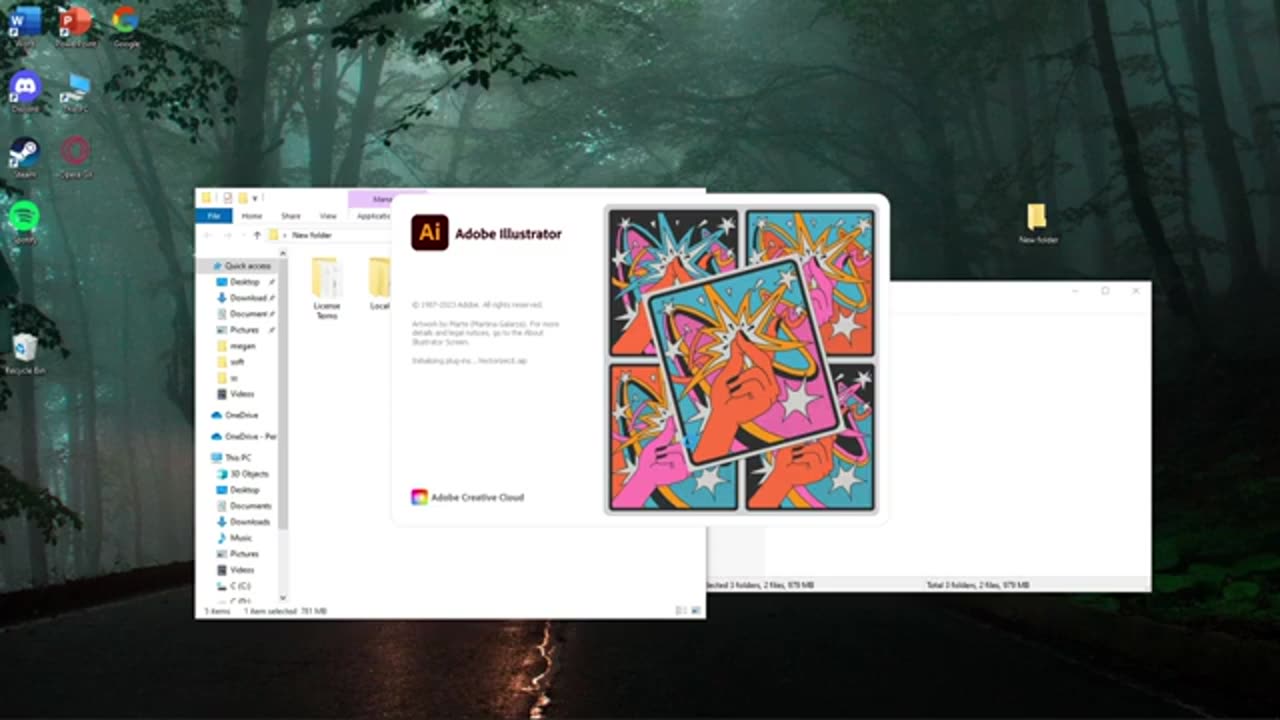Open Videos under Quick access
The width and height of the screenshot is (1280, 720).
(x=237, y=394)
